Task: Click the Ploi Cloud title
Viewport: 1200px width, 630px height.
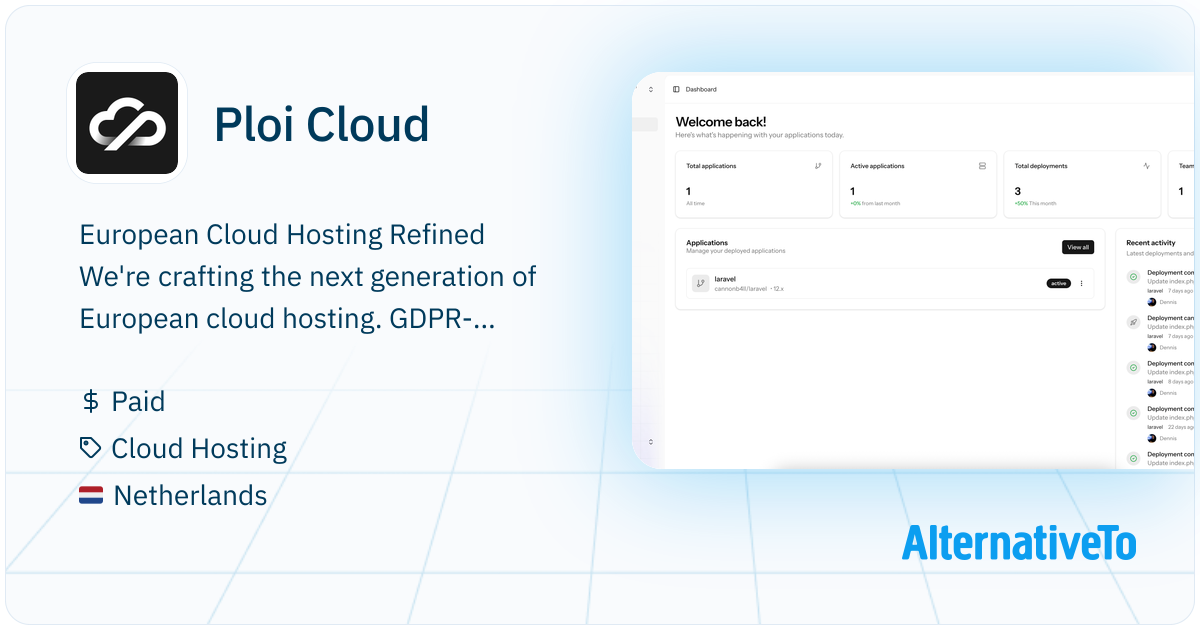Action: click(322, 124)
